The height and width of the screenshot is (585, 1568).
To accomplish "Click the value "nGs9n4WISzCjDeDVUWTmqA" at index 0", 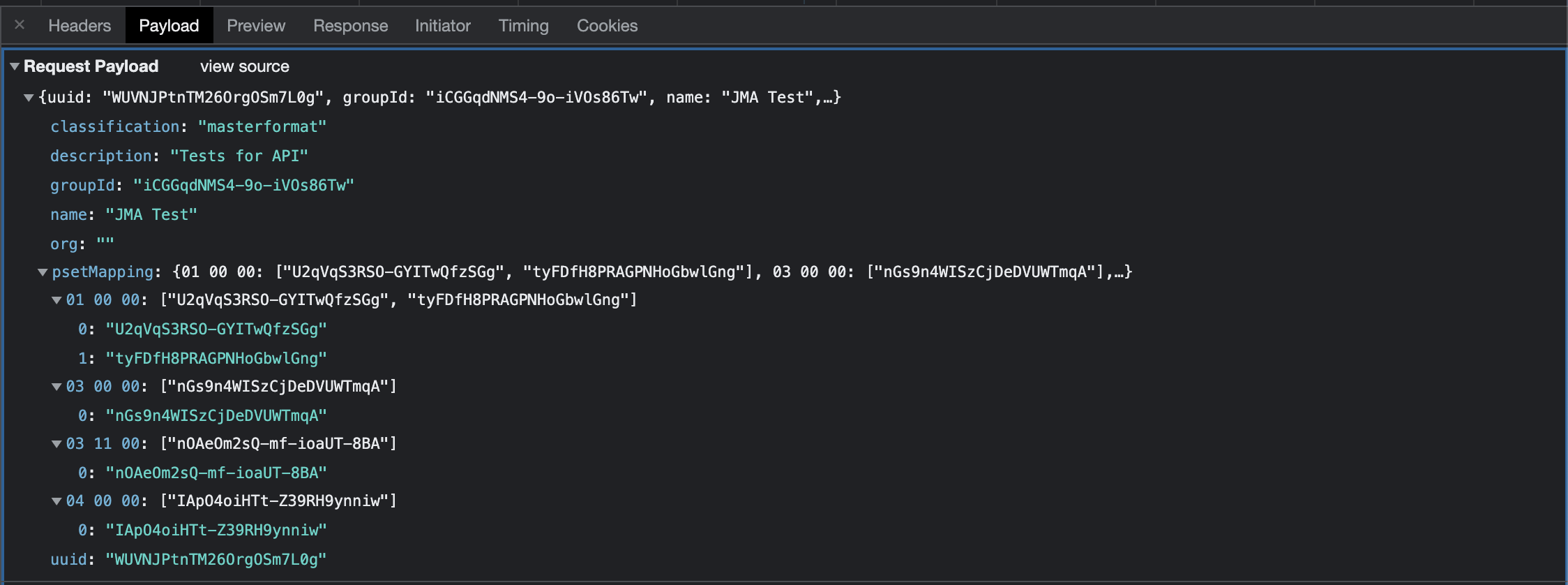I will [x=216, y=416].
